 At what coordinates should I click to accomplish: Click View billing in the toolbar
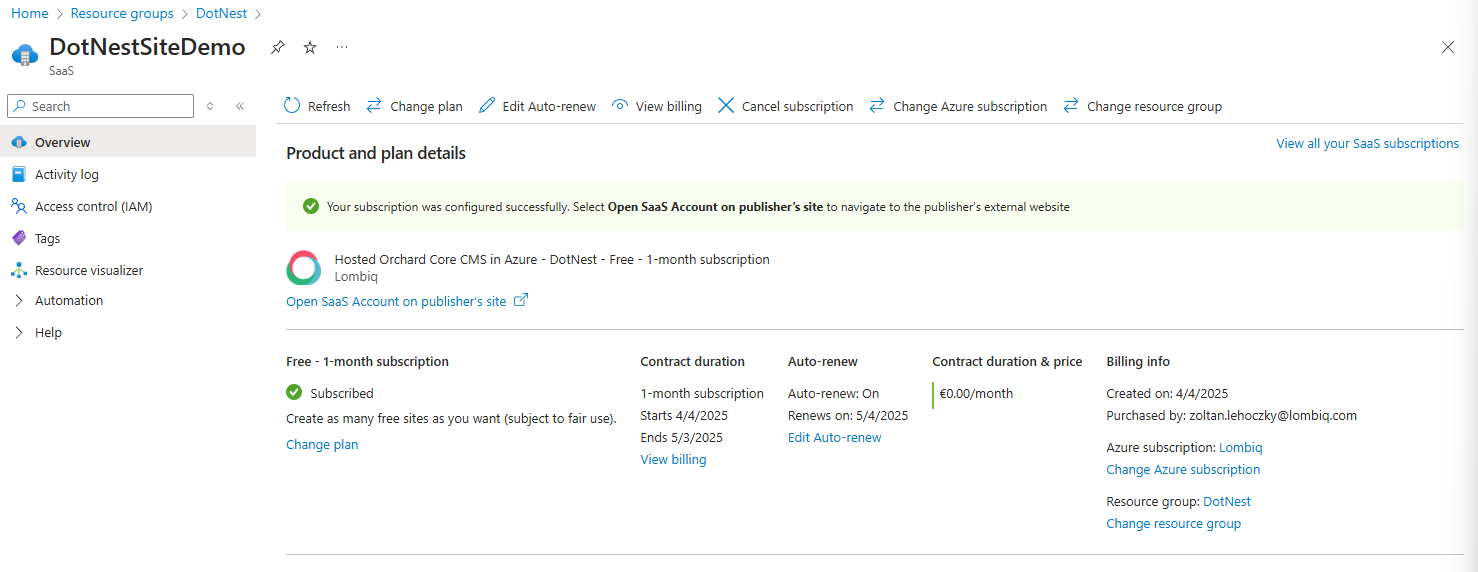[x=657, y=106]
